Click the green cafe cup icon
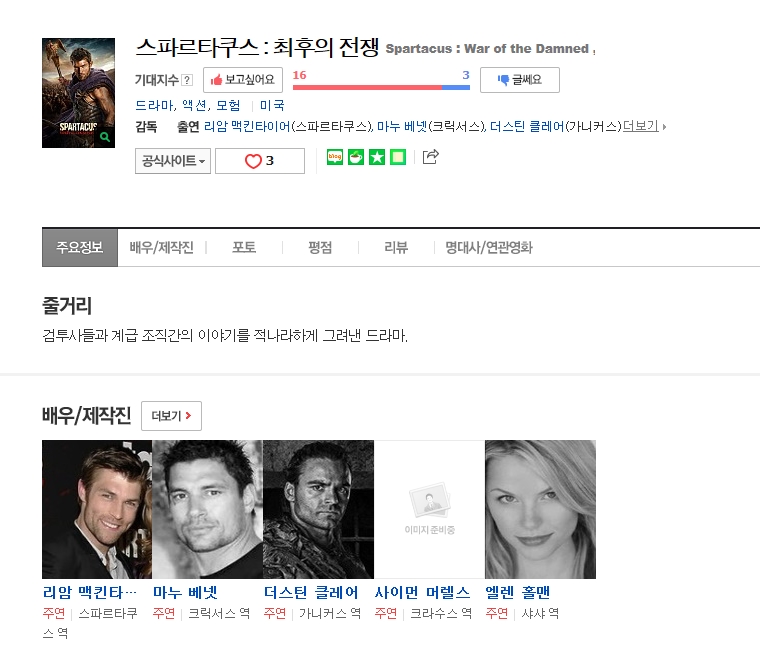 click(356, 157)
